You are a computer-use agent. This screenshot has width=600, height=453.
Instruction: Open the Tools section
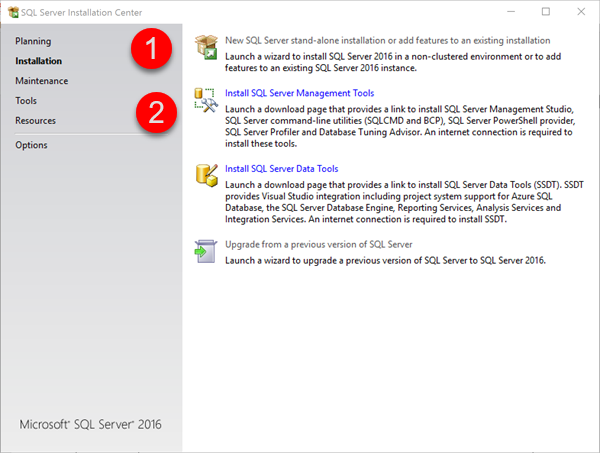point(26,101)
